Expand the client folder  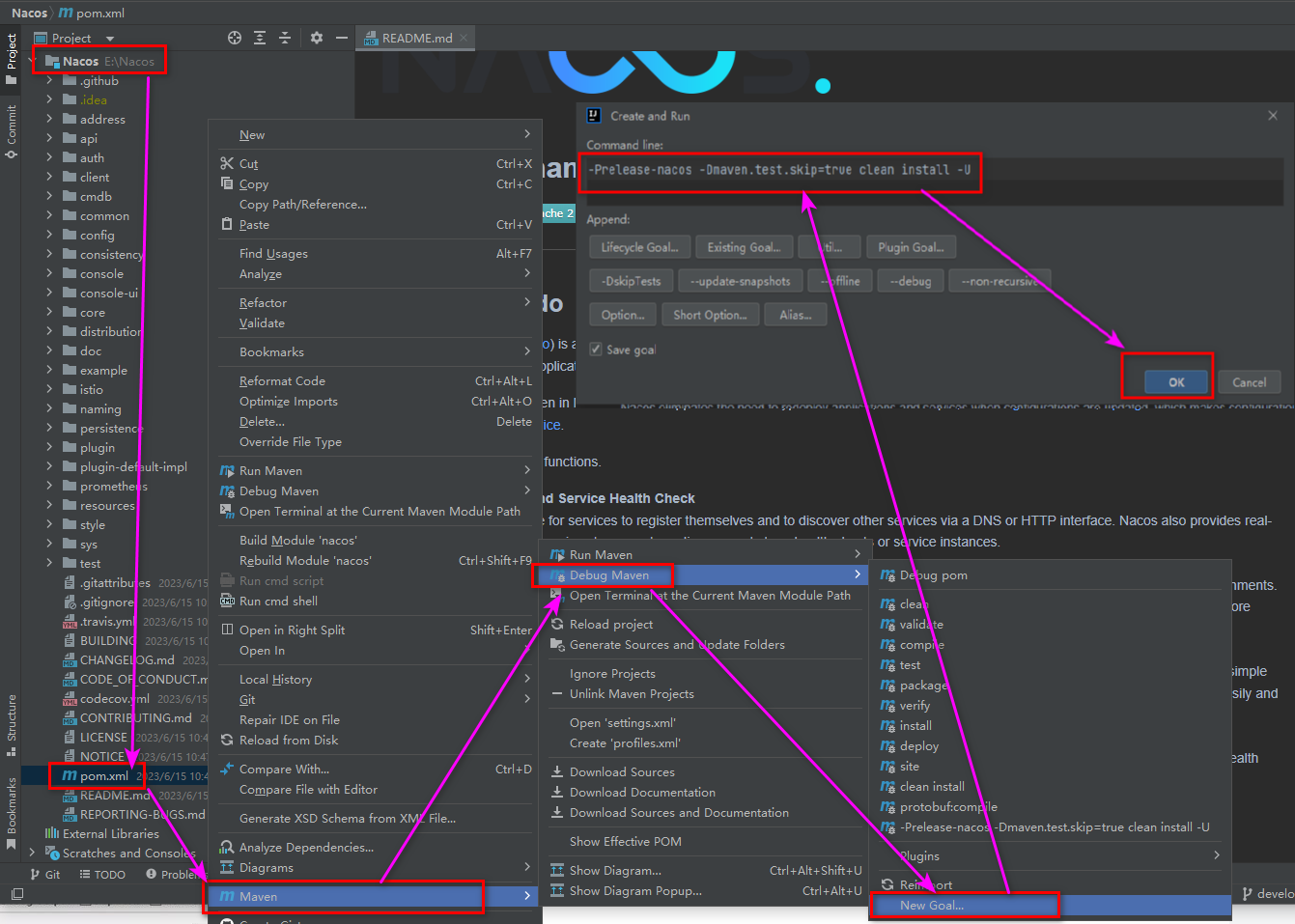coord(49,178)
